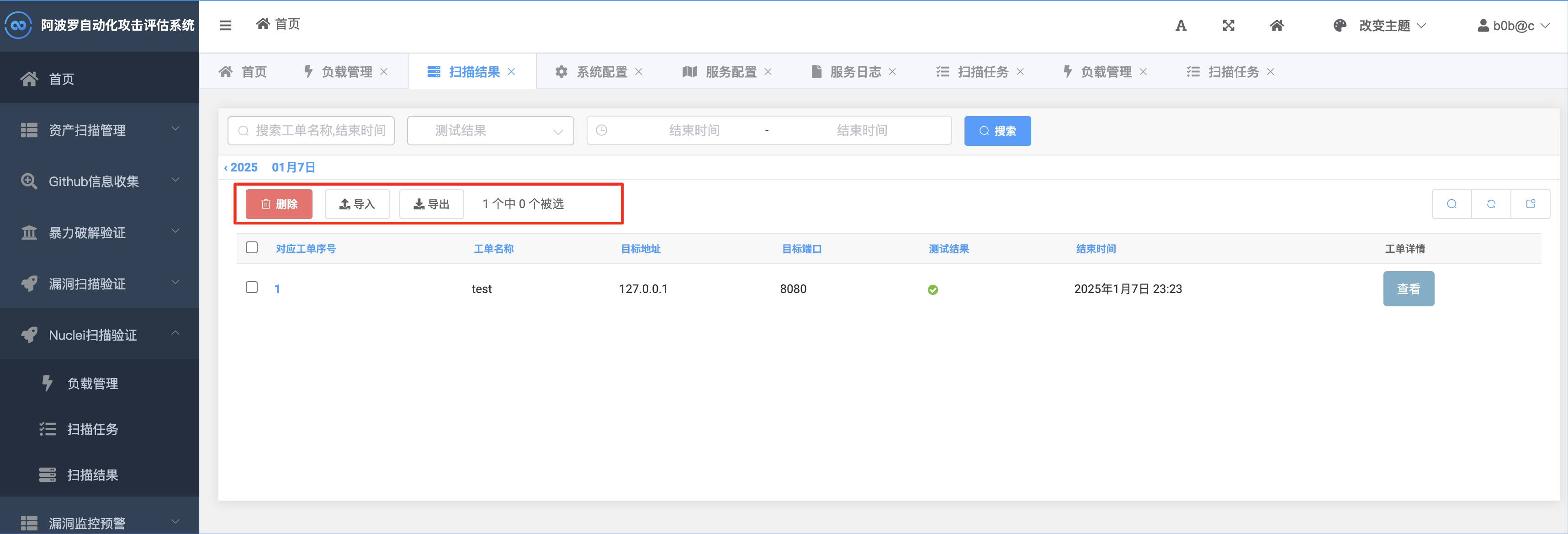The width and height of the screenshot is (1568, 534).
Task: Open 扫描任务 in sidebar submenu
Action: (x=100, y=429)
